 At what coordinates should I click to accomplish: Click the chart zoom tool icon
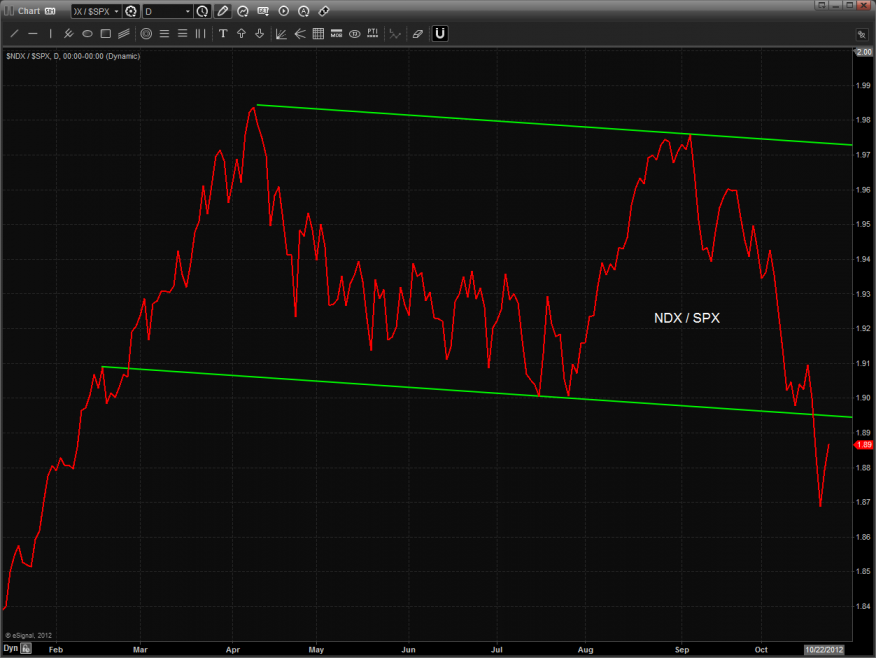click(x=861, y=35)
